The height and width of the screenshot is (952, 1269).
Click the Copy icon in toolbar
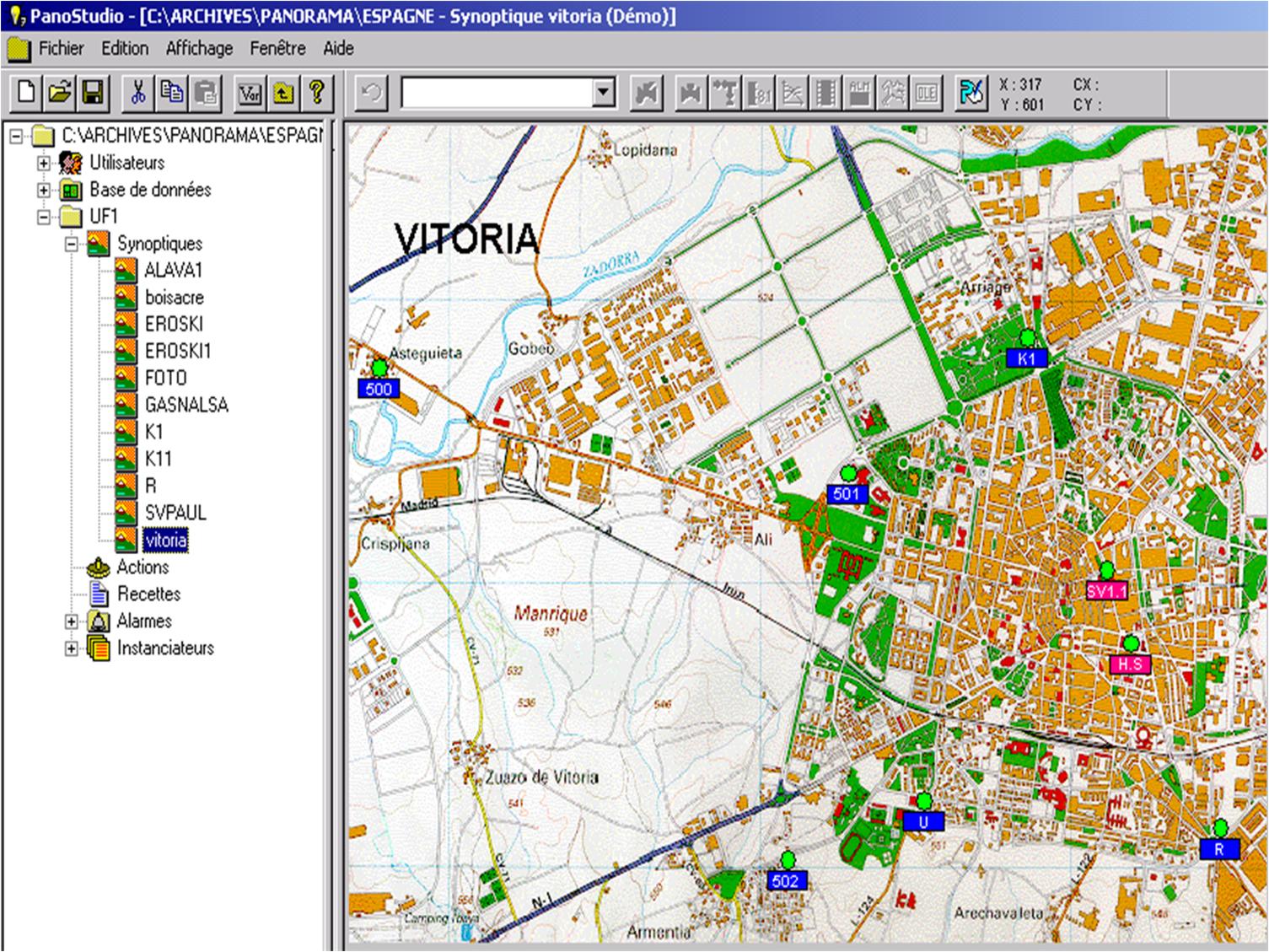point(172,93)
